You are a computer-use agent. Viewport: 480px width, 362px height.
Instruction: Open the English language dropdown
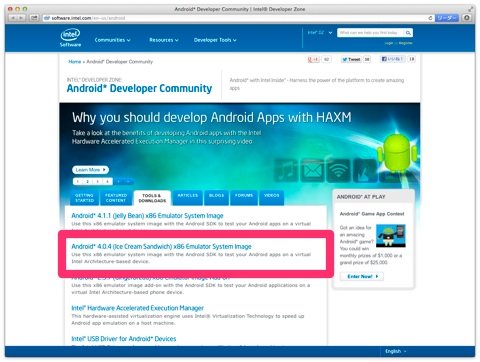[396, 351]
